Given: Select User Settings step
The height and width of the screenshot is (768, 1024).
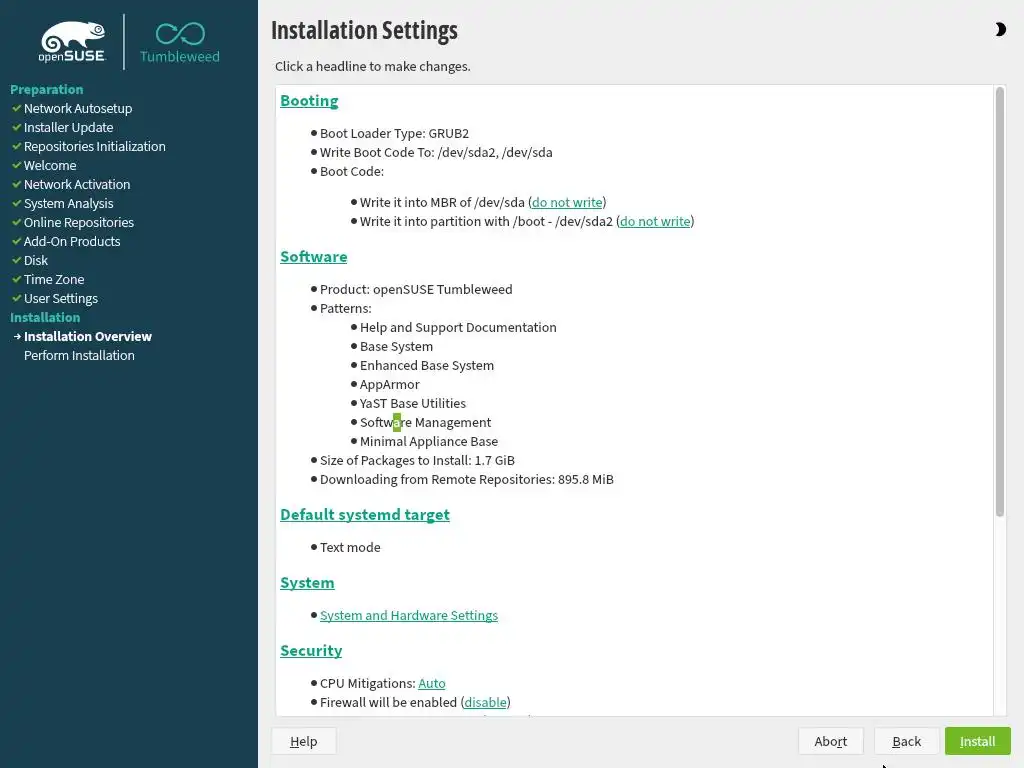Looking at the screenshot, I should 61,298.
